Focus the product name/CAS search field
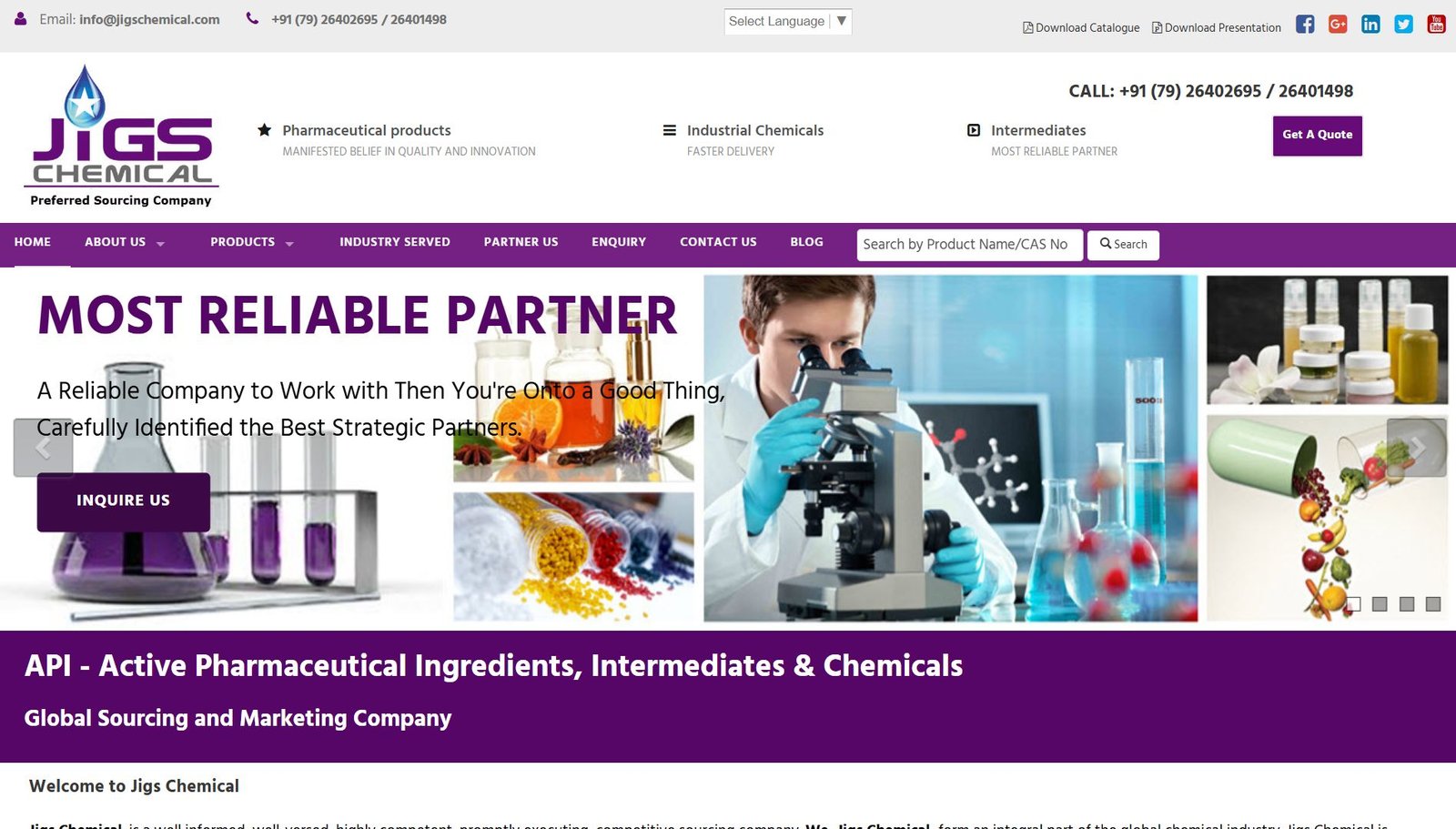Image resolution: width=1456 pixels, height=829 pixels. tap(970, 245)
